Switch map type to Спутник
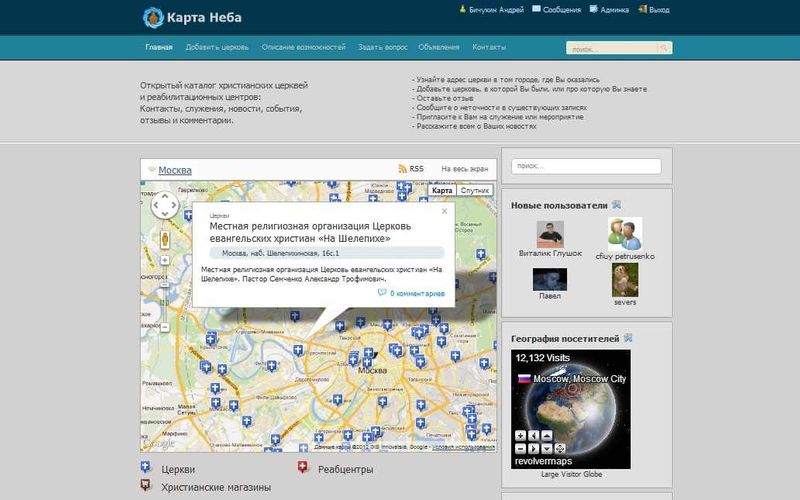800x500 pixels. tap(474, 190)
